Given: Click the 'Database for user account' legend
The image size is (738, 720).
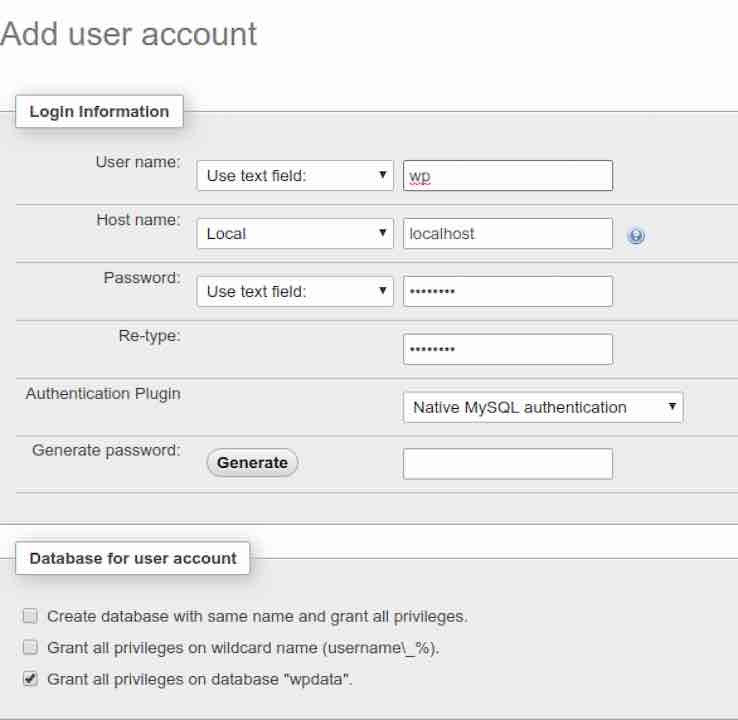Looking at the screenshot, I should pyautogui.click(x=133, y=558).
